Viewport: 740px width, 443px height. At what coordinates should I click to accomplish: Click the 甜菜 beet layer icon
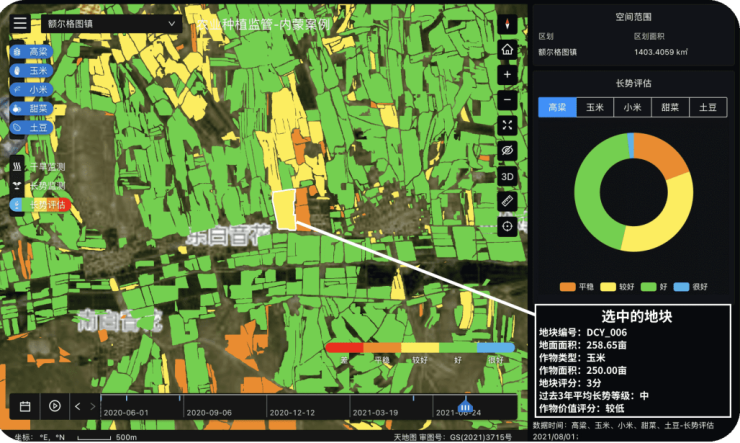(x=17, y=109)
